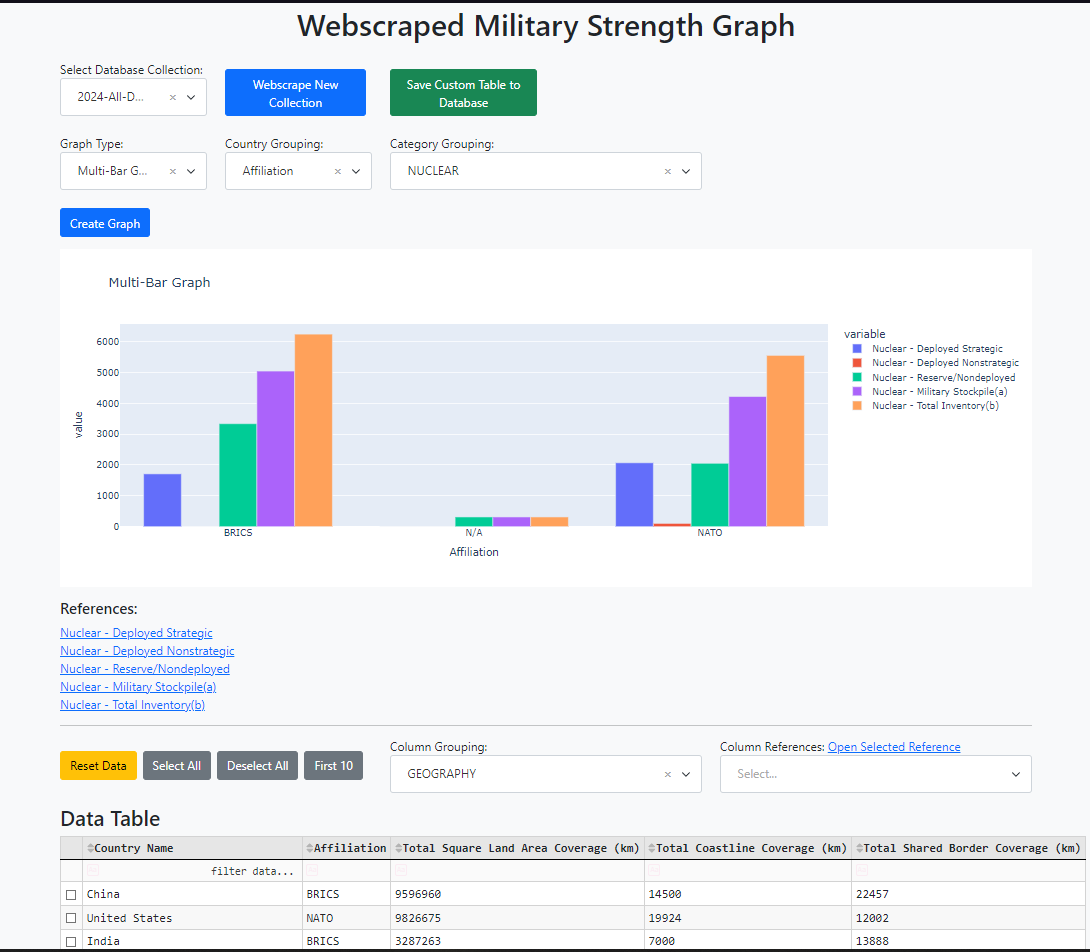The width and height of the screenshot is (1090, 952).
Task: Click Webscrape New Collection button
Action: pyautogui.click(x=295, y=92)
